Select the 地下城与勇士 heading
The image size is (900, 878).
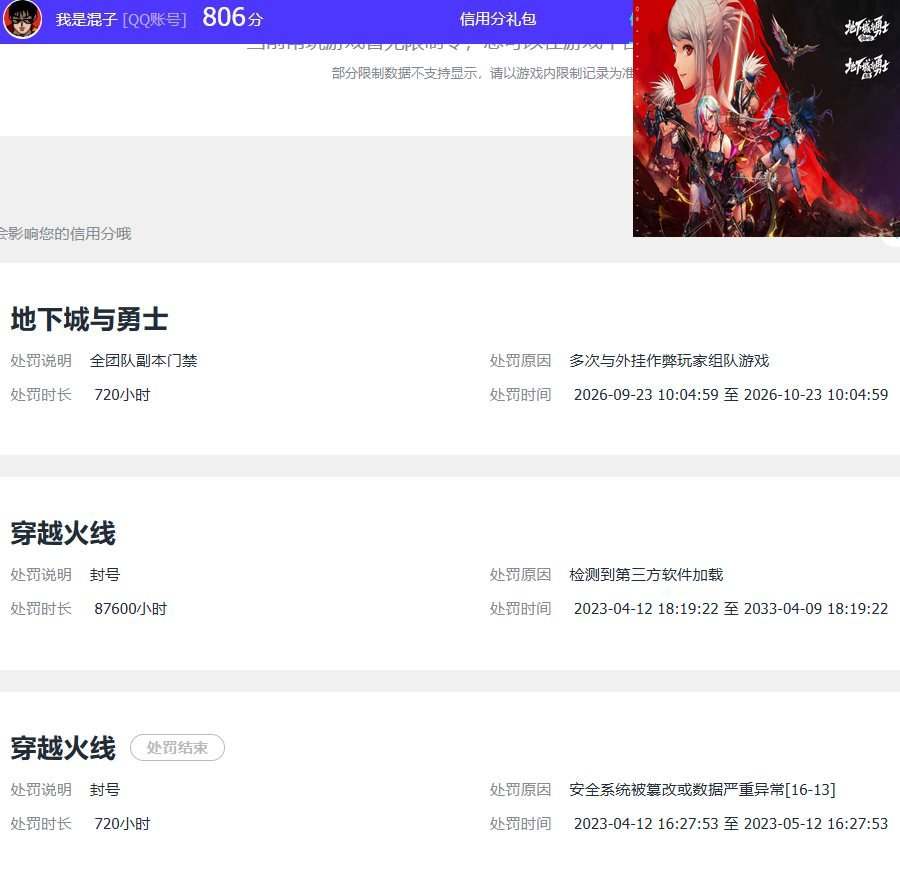90,319
